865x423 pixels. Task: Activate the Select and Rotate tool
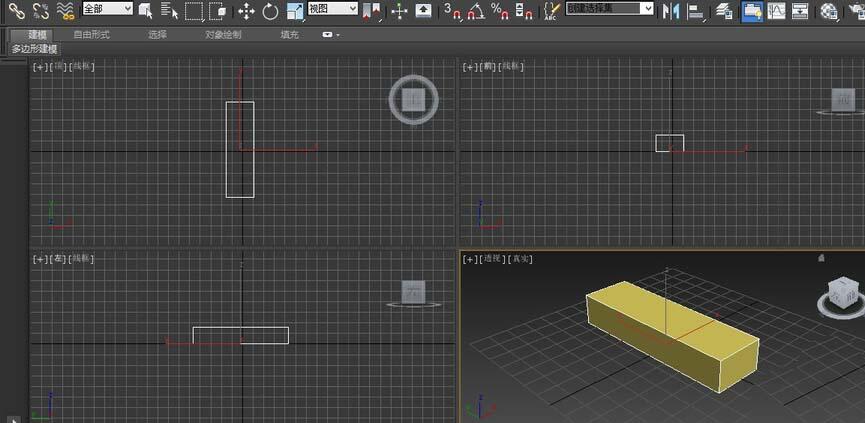click(x=270, y=11)
